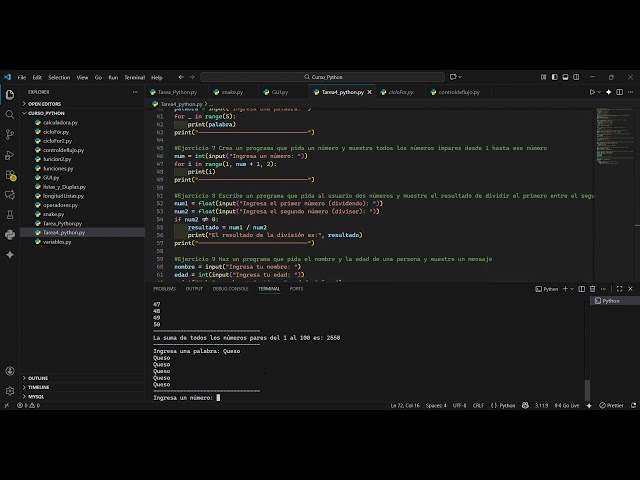The height and width of the screenshot is (480, 640).
Task: Go forward with the navigation arrow
Action: 192,77
